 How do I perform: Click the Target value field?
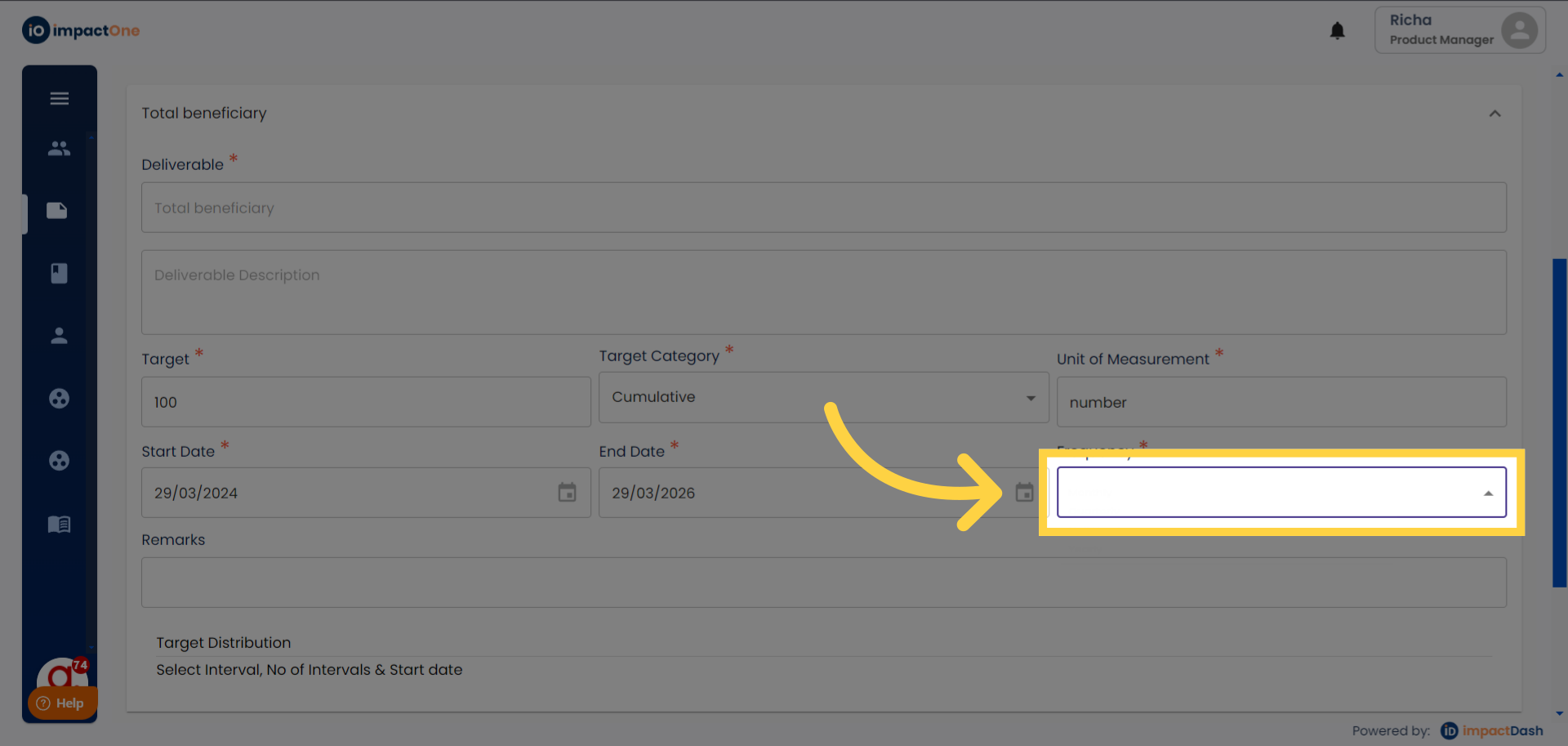[366, 402]
